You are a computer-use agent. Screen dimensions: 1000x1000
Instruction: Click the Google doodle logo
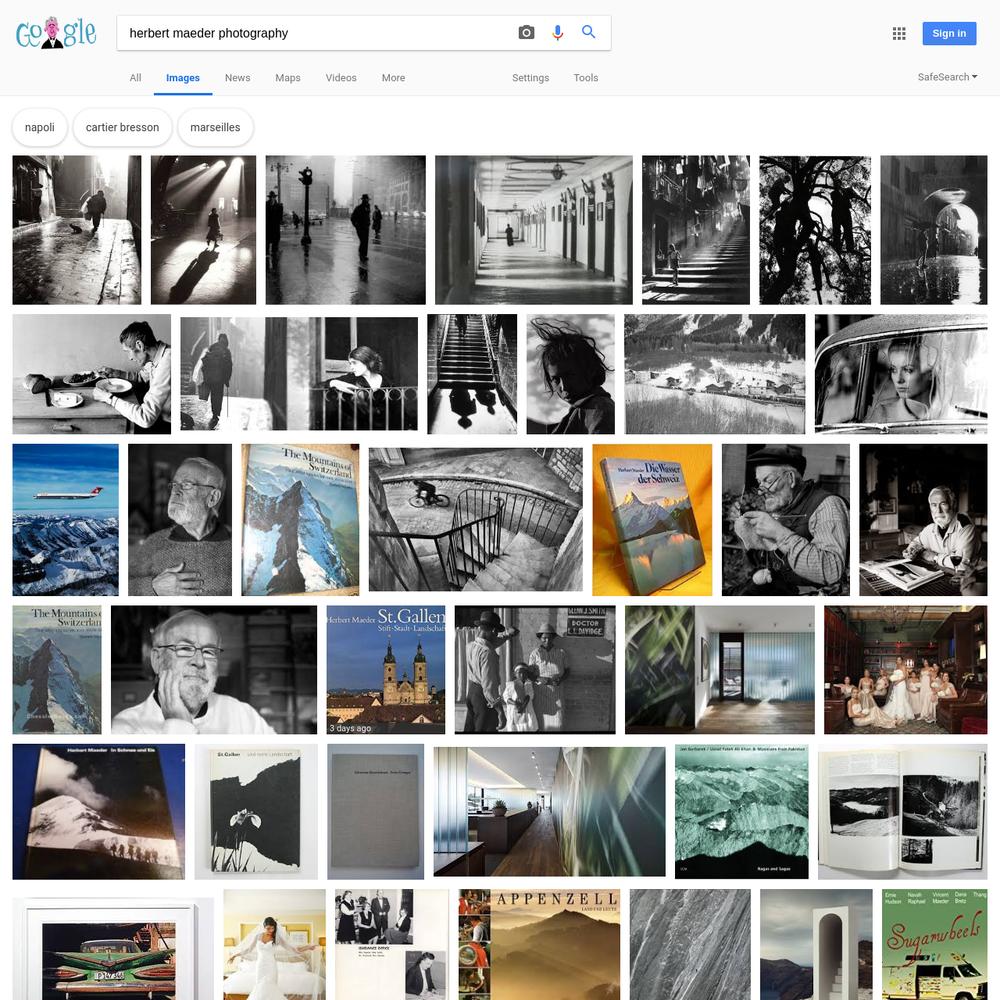[56, 33]
